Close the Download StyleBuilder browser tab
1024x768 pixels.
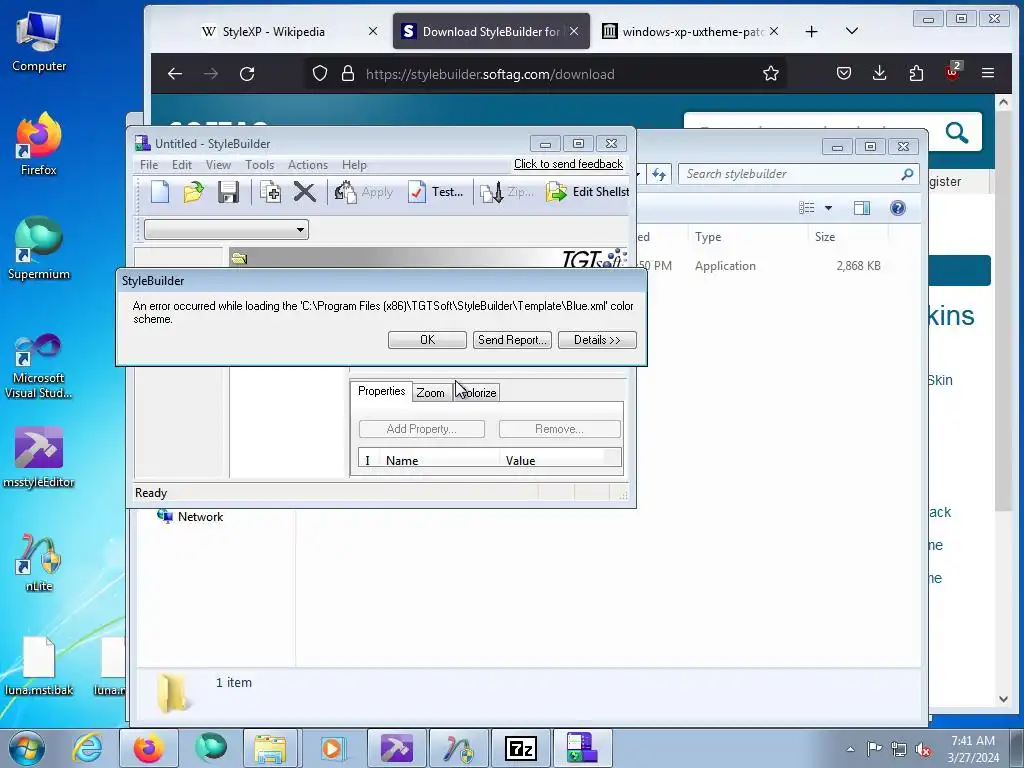click(573, 31)
